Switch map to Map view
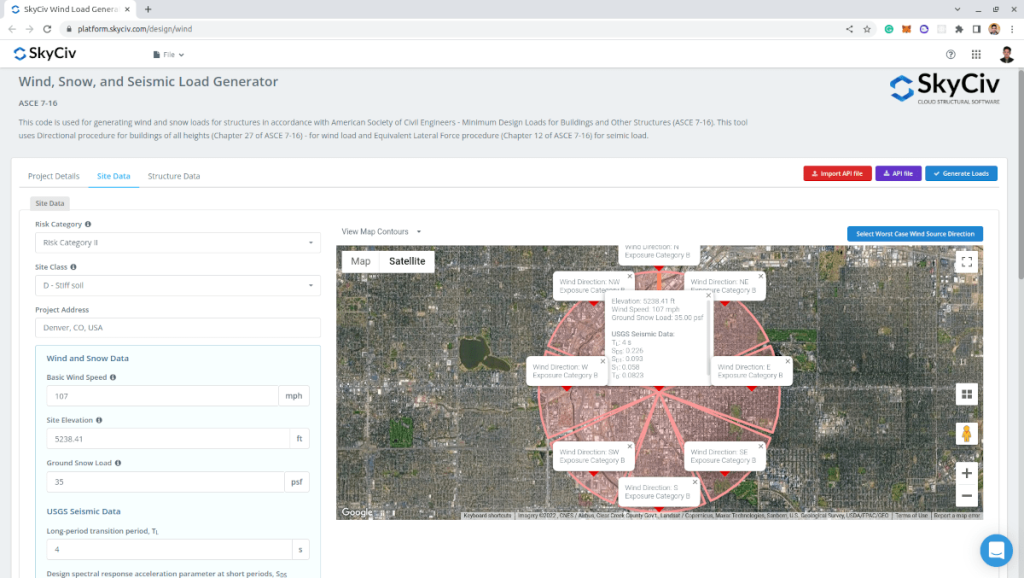Viewport: 1024px width, 578px height. click(x=360, y=261)
